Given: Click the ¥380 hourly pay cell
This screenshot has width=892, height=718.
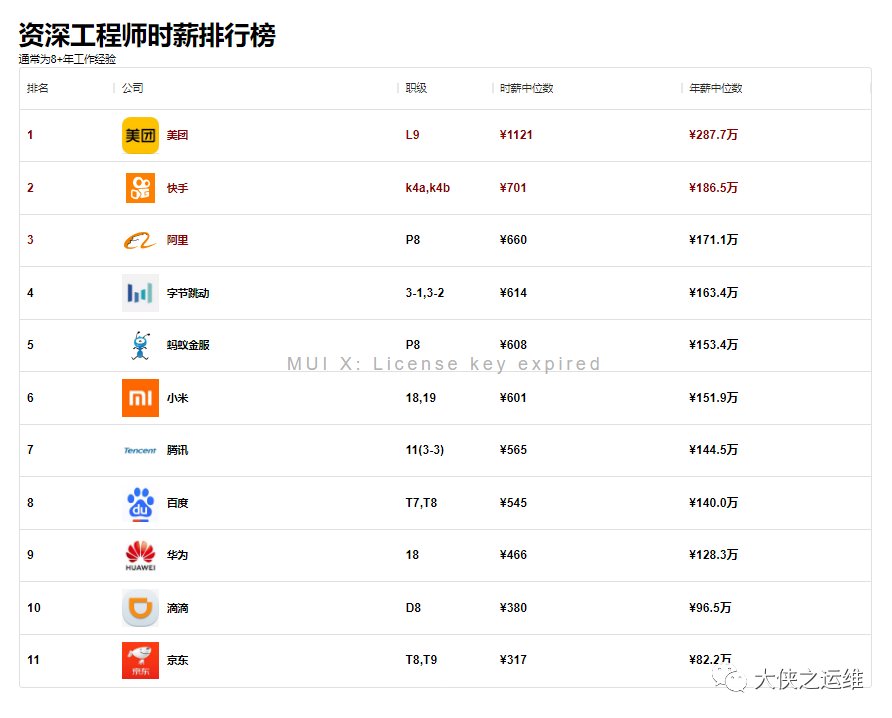Looking at the screenshot, I should tap(513, 608).
